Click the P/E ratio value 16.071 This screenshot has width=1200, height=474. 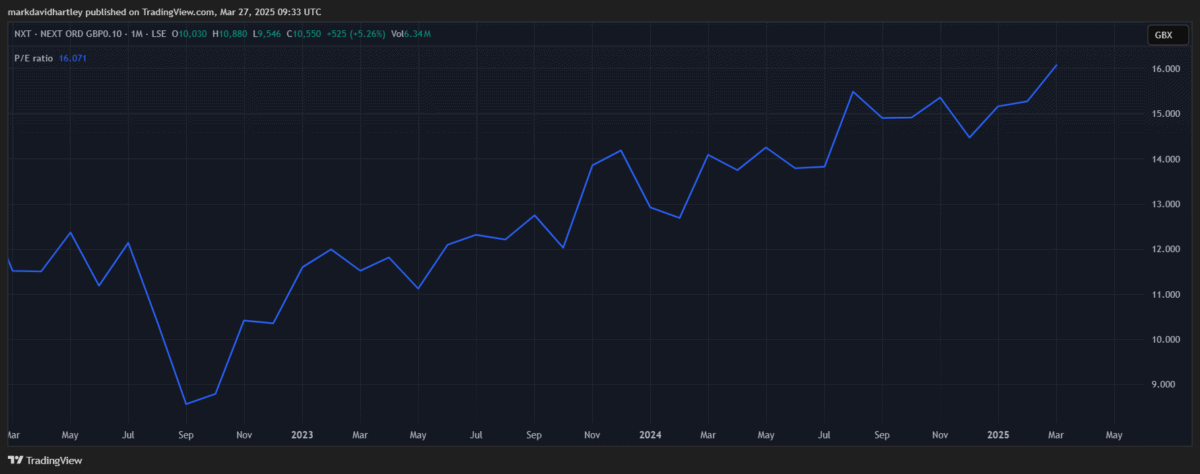tap(74, 59)
